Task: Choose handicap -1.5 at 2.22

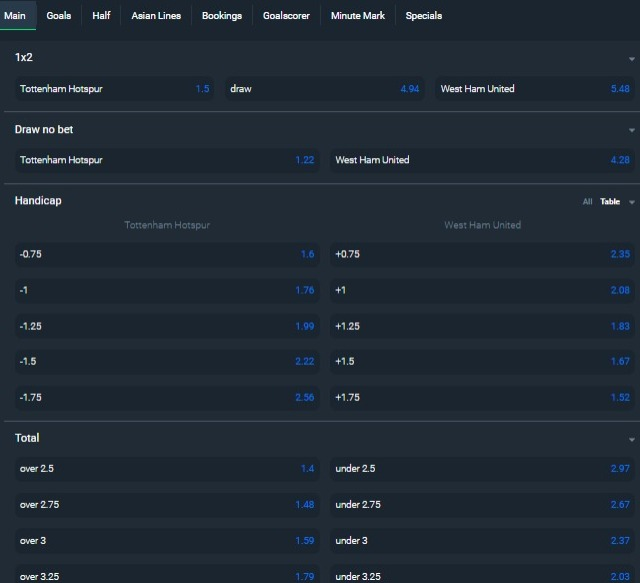Action: pos(167,362)
